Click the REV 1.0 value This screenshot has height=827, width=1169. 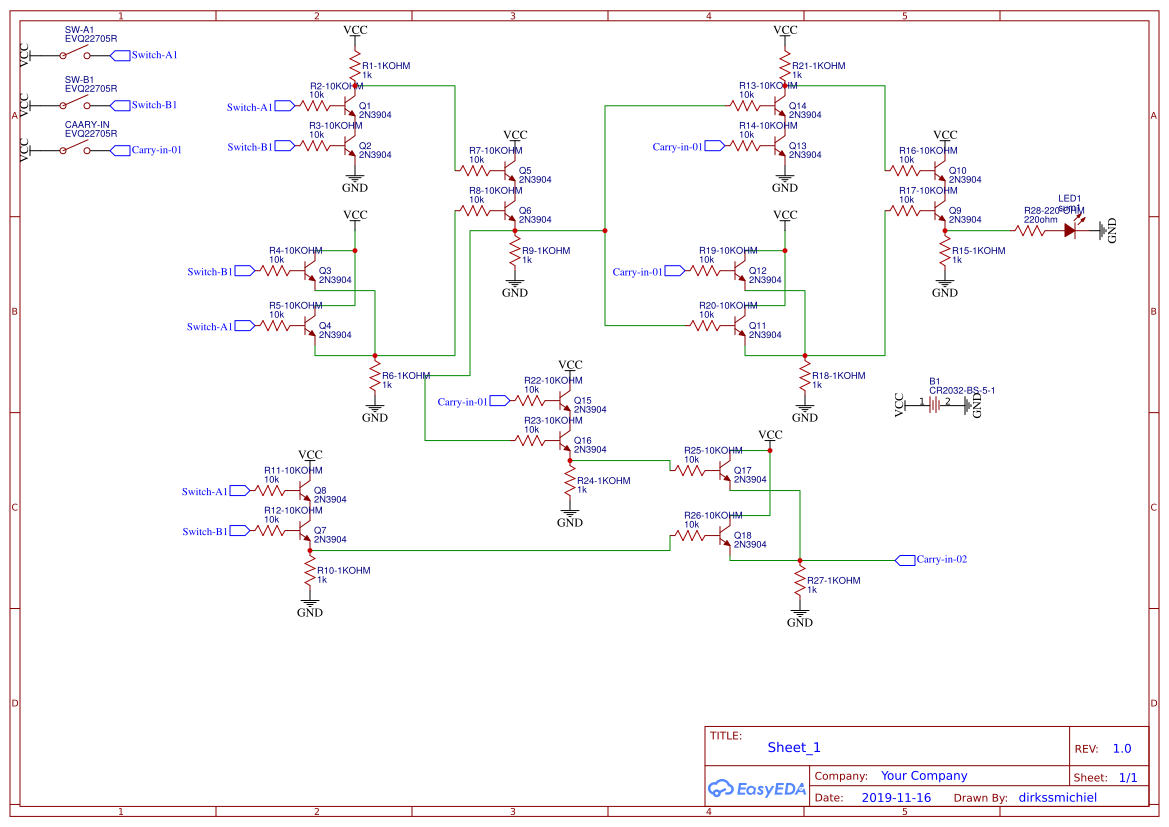click(x=1120, y=747)
